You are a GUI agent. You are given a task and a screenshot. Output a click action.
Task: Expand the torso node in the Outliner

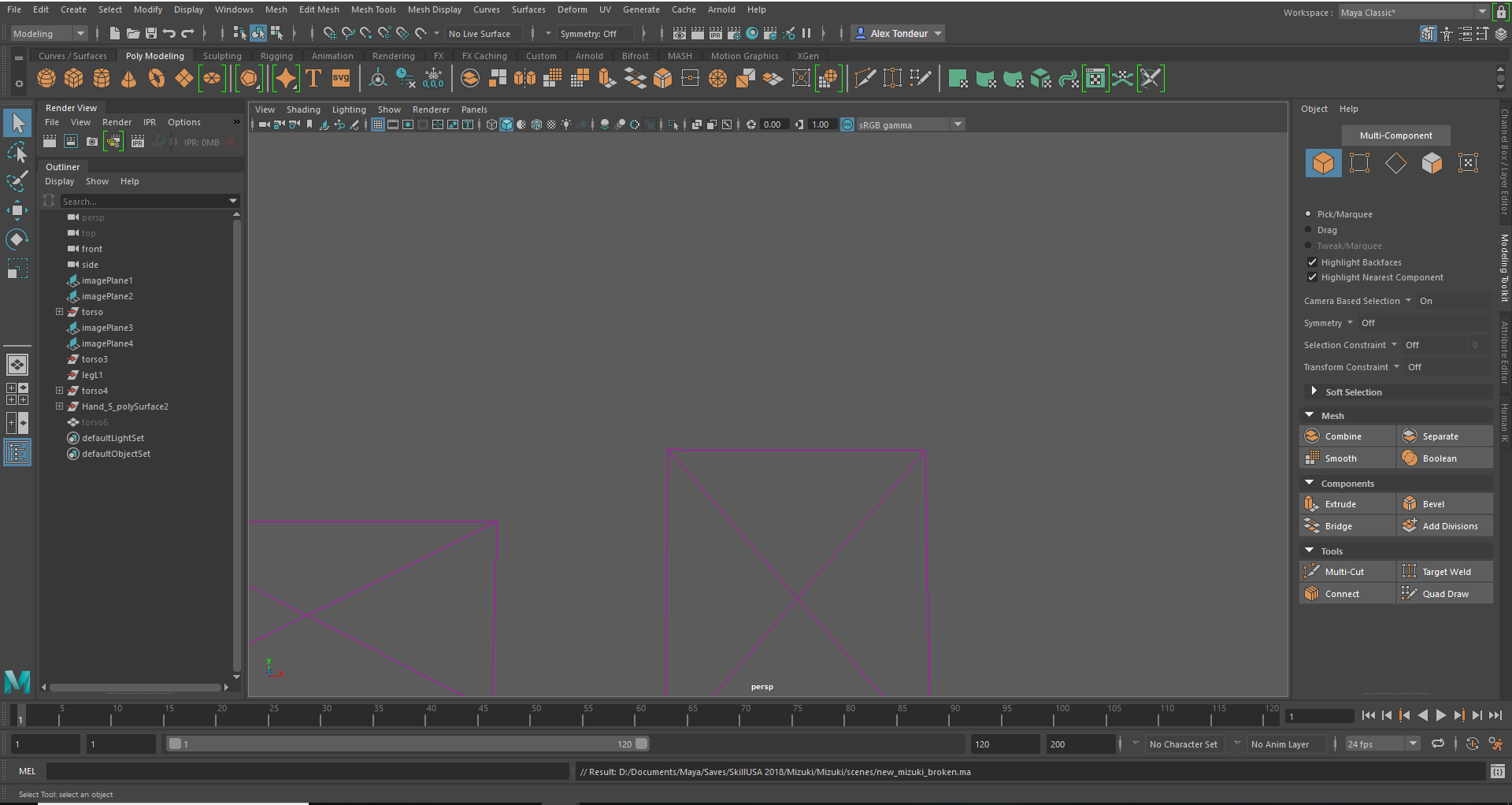pos(59,312)
